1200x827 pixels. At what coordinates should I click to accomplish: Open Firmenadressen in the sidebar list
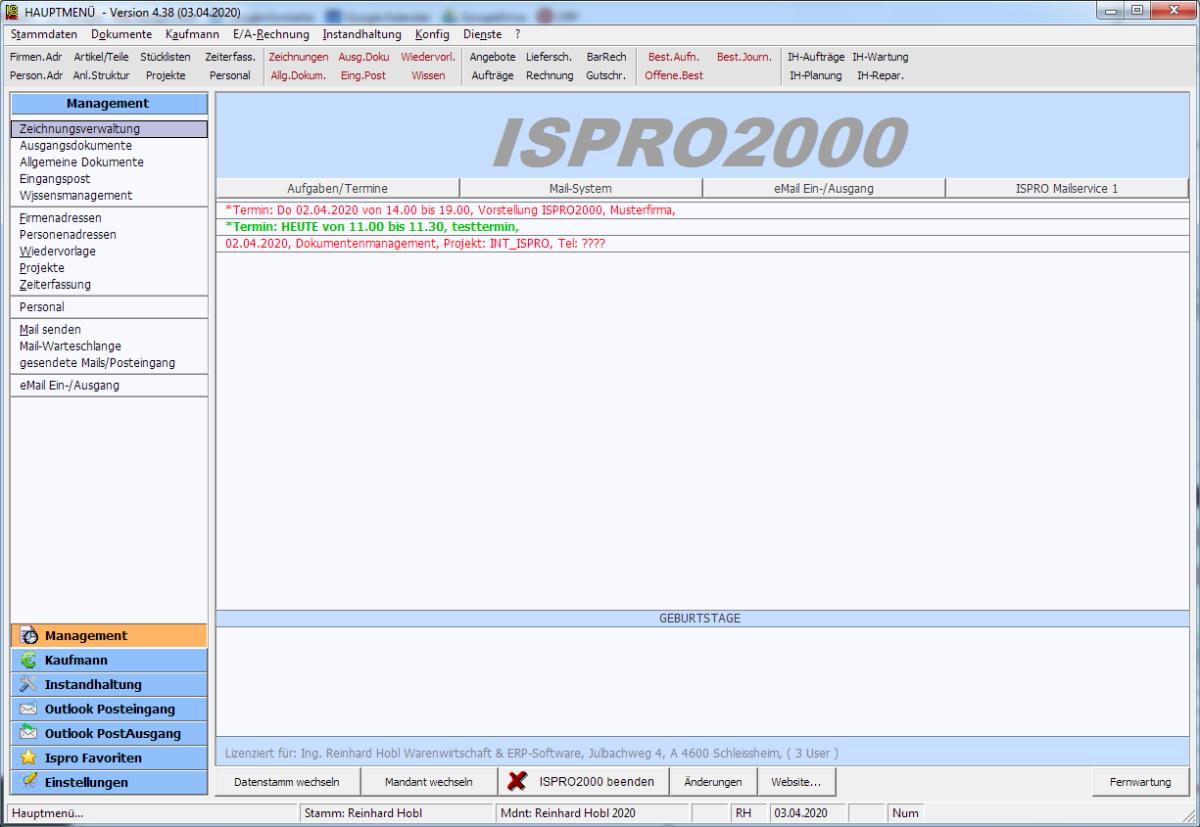(x=60, y=218)
